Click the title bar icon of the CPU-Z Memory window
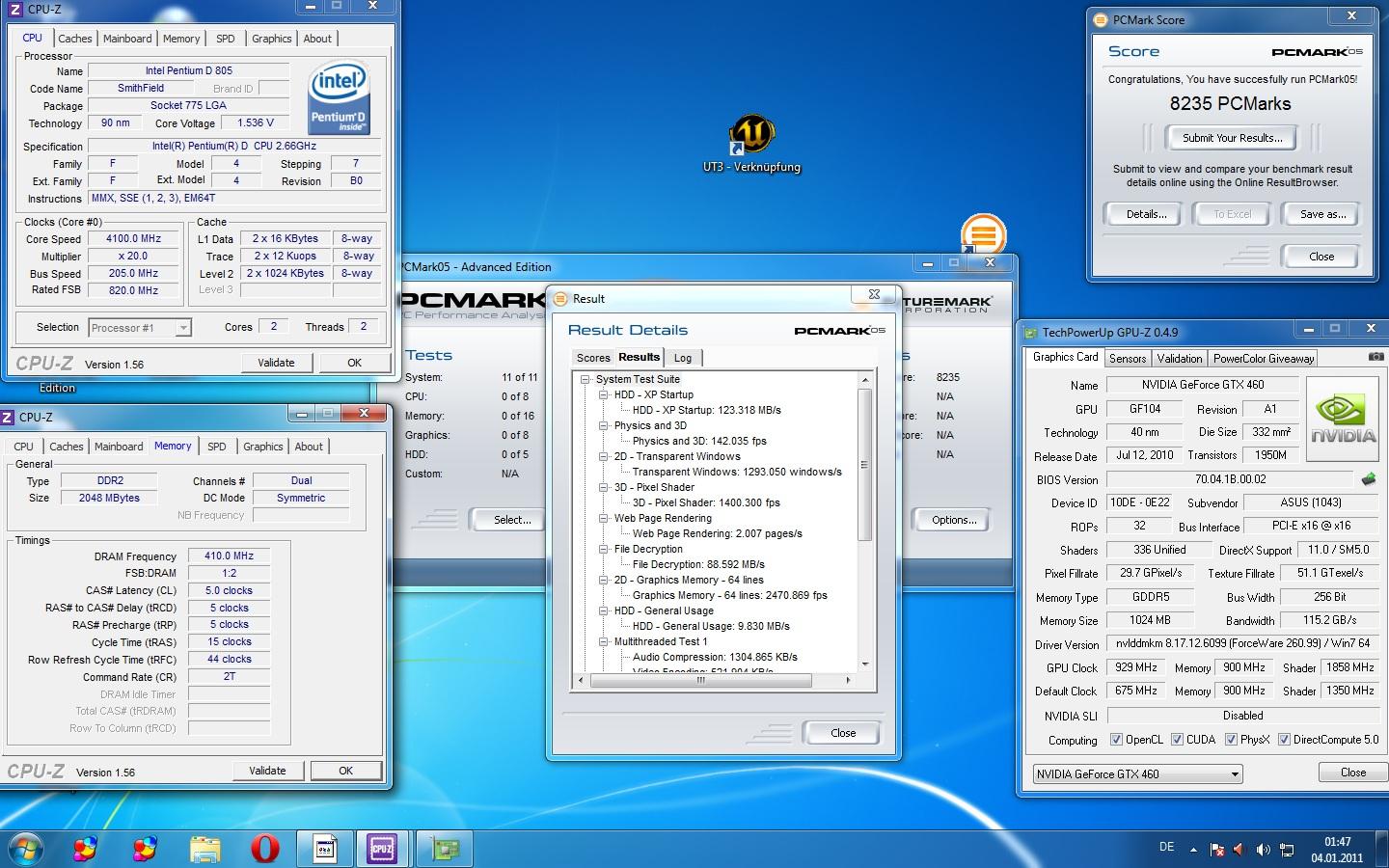 tap(9, 417)
